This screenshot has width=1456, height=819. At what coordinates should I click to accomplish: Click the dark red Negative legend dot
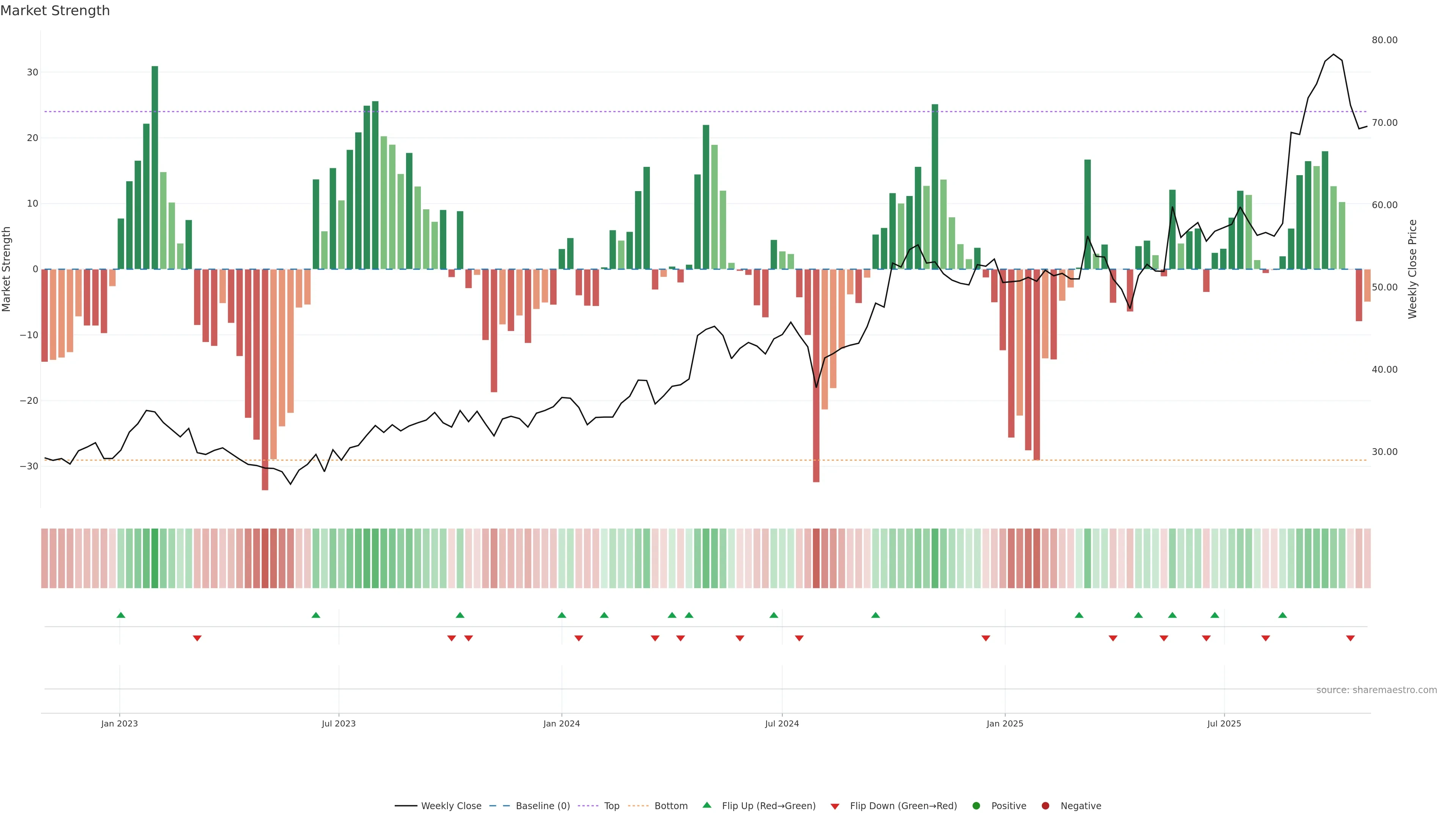click(x=1045, y=805)
